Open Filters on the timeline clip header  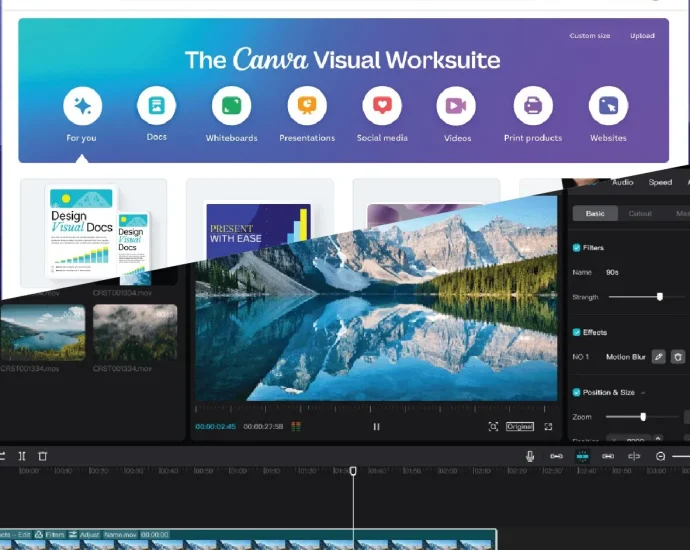pyautogui.click(x=50, y=535)
